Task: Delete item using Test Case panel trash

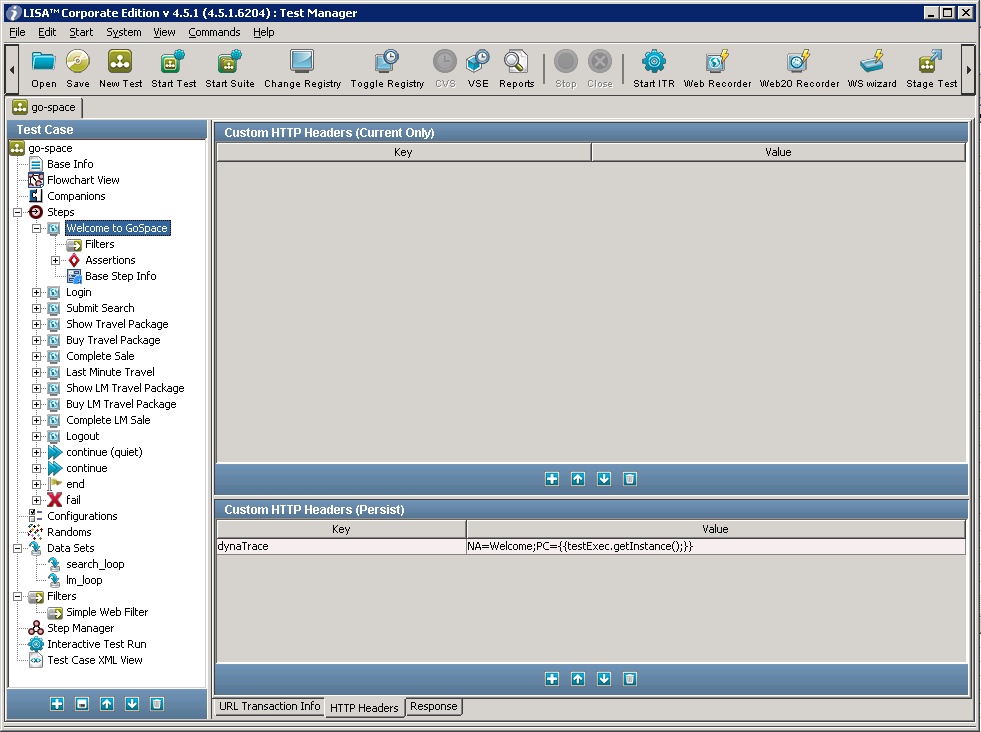Action: 157,704
